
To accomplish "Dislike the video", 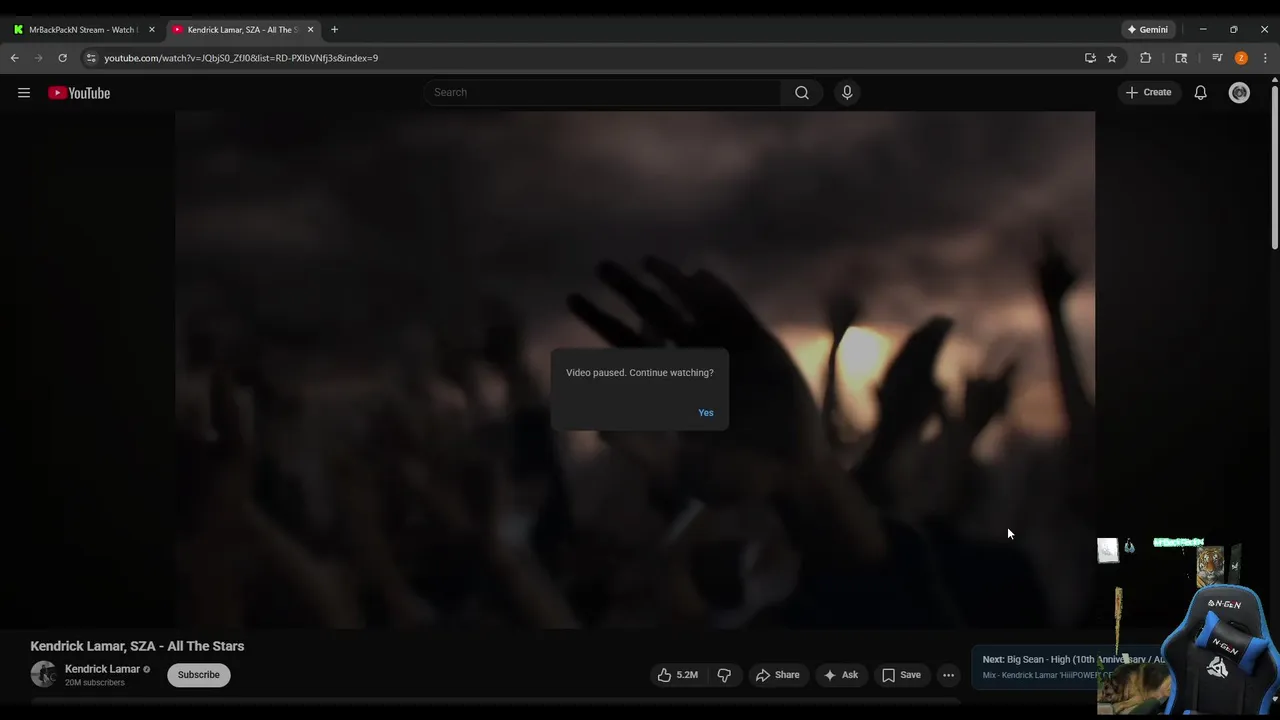I will (724, 675).
